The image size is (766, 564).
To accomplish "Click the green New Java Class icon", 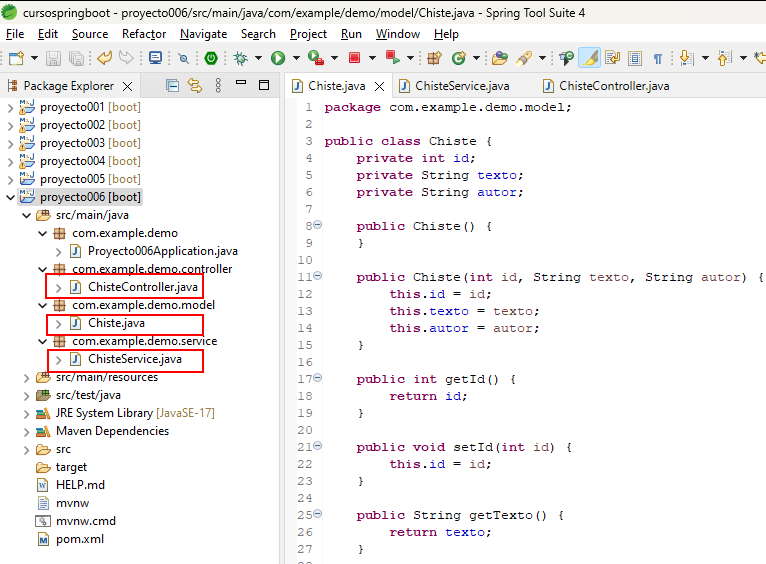I will pyautogui.click(x=458, y=58).
